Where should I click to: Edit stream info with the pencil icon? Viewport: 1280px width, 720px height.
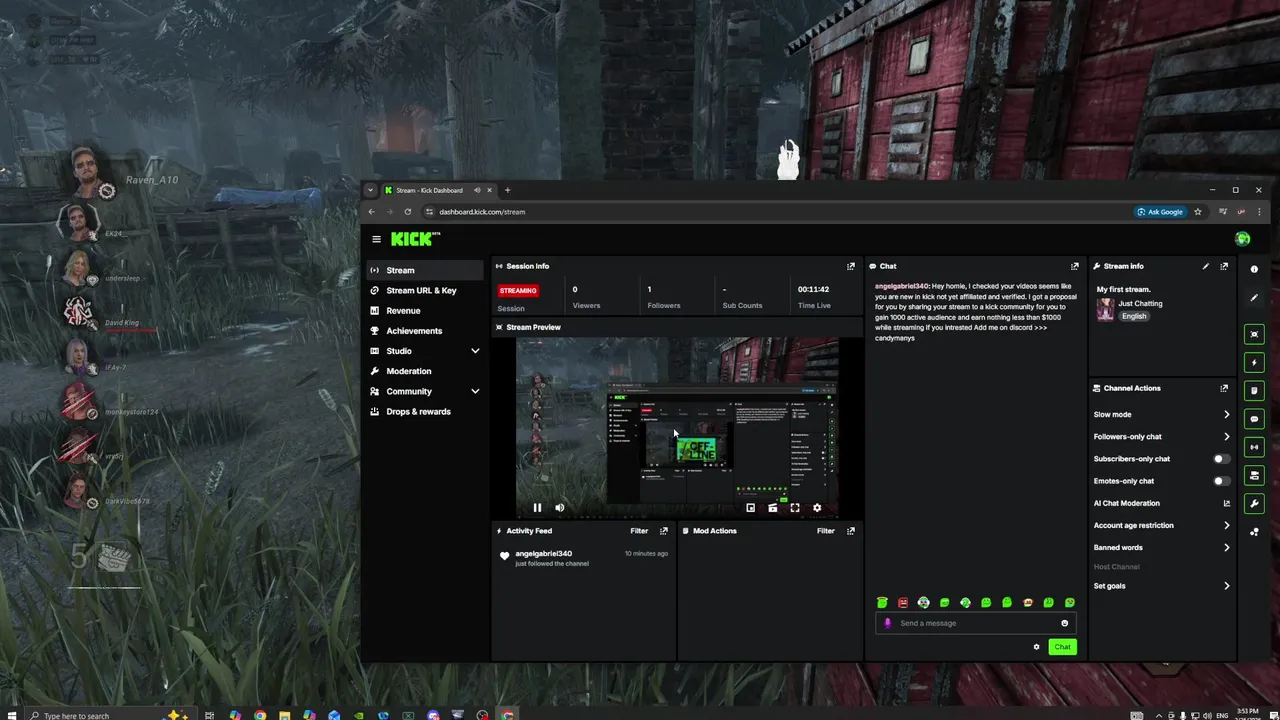[x=1206, y=266]
